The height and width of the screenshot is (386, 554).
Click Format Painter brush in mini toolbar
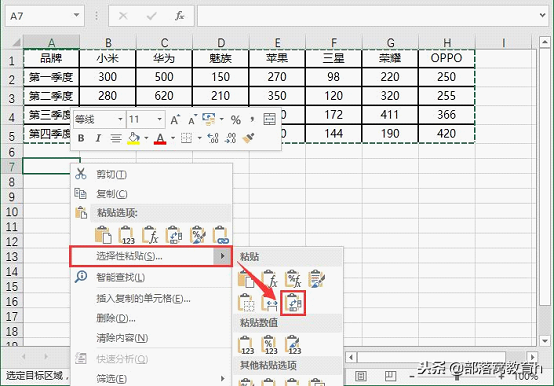click(x=248, y=138)
